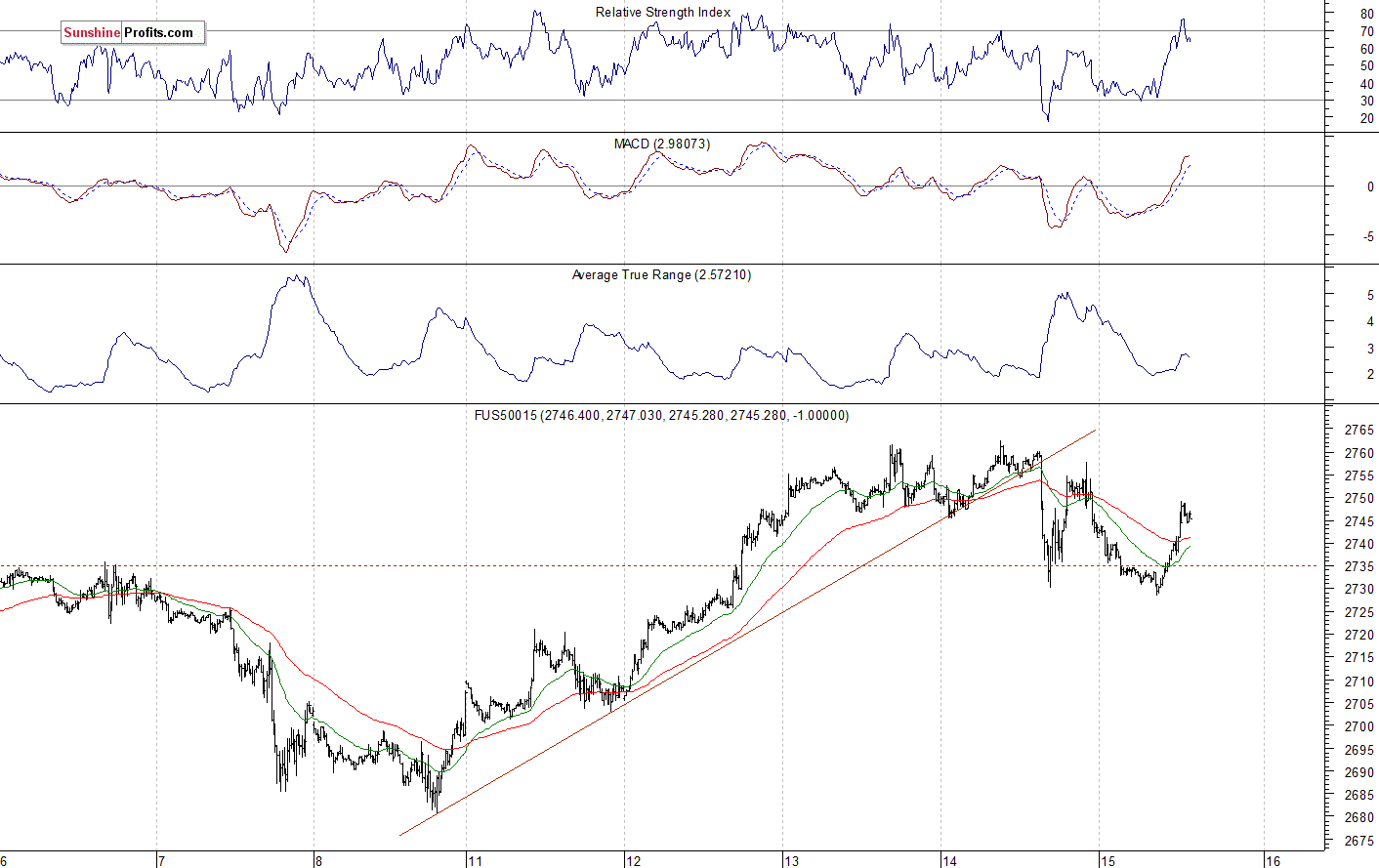Click RSI axis value 30

coord(1366,102)
